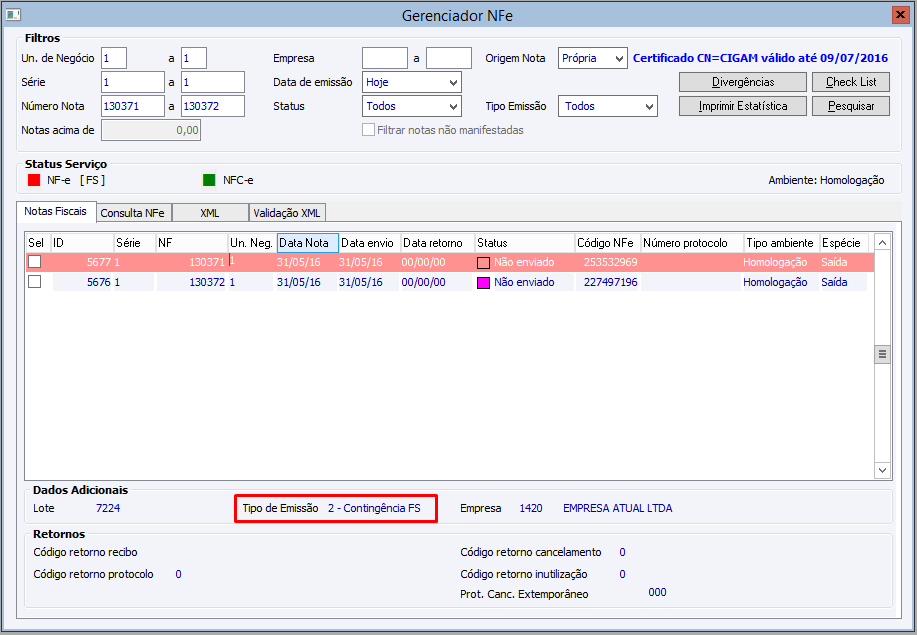
Task: Click the Un. de Negócio start field
Action: (114, 58)
